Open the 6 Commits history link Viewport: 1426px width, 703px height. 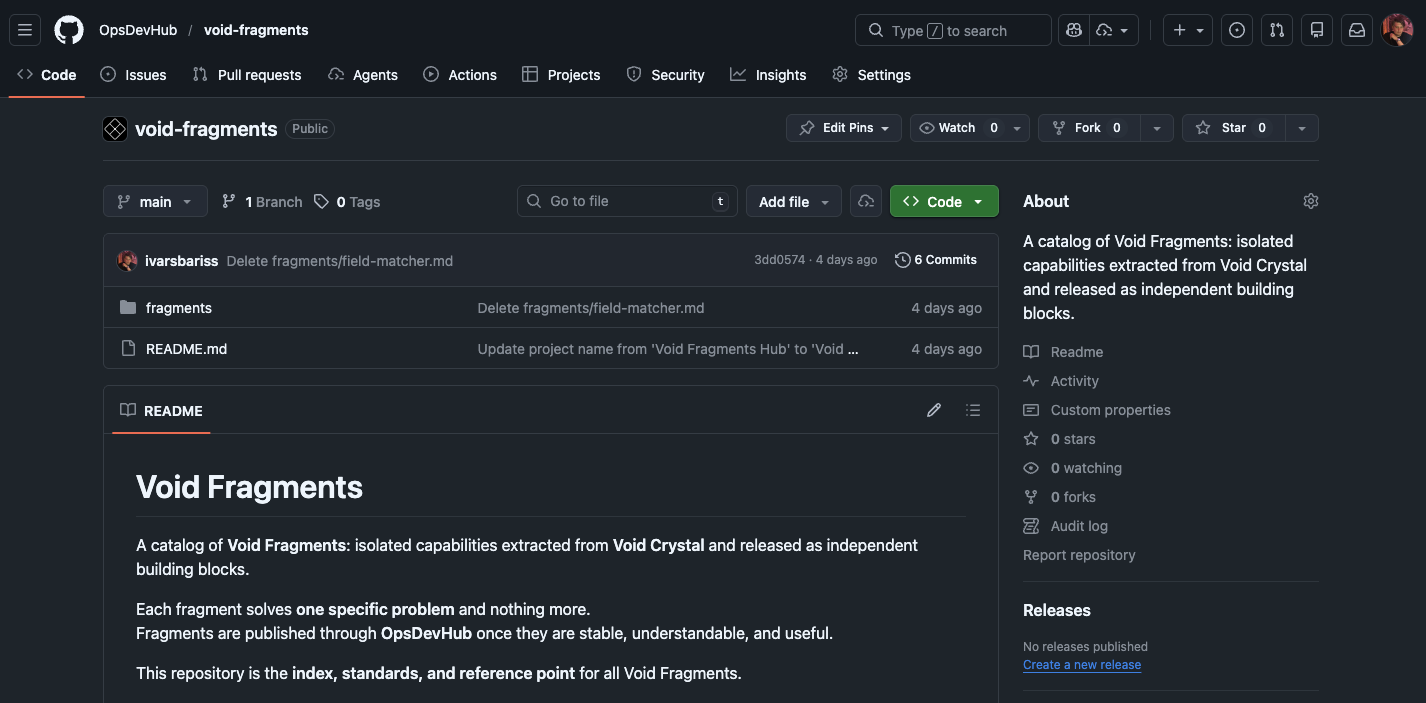click(936, 260)
